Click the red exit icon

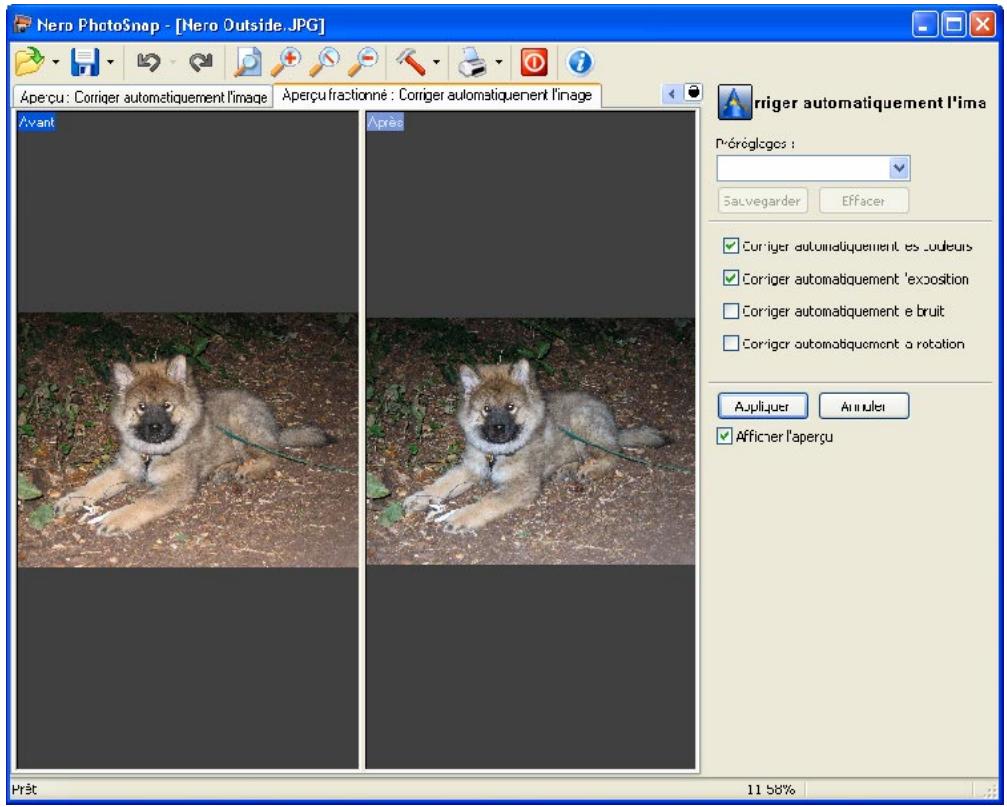[x=534, y=62]
